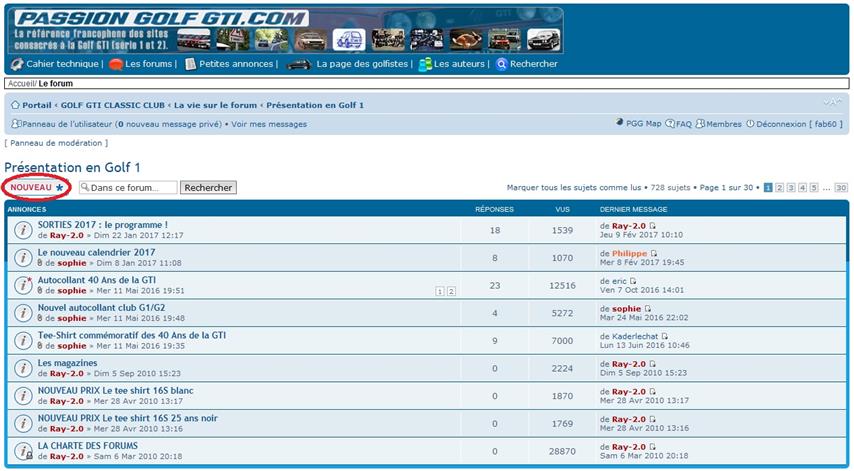
Task: Go to page 3 of topics
Action: pyautogui.click(x=791, y=187)
